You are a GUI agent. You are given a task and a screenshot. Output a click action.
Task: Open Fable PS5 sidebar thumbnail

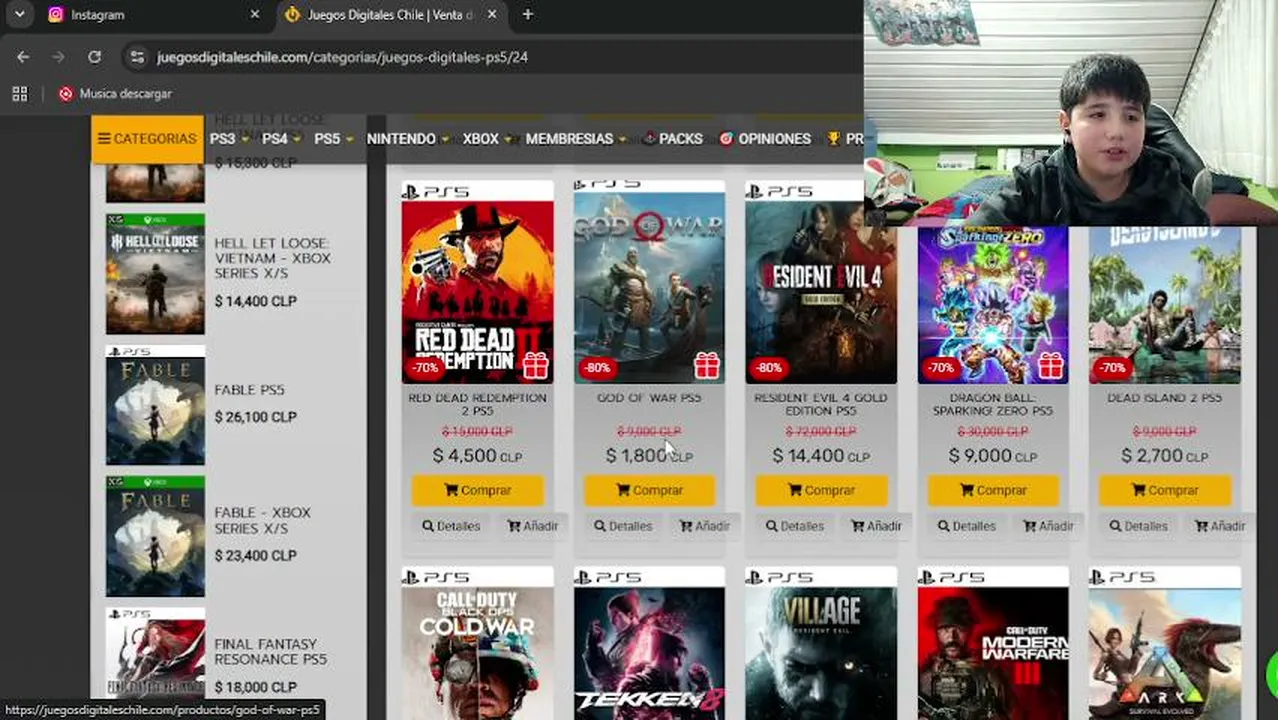(155, 405)
